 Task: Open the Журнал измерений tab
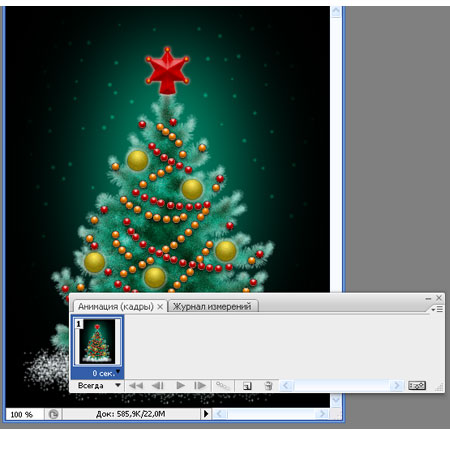[212, 306]
